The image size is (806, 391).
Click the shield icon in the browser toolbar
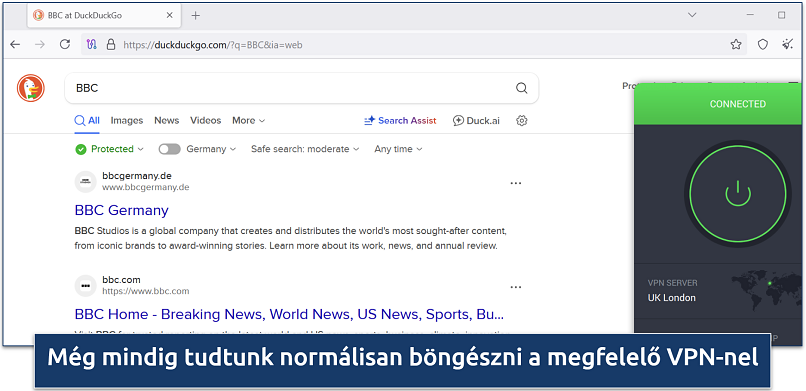763,45
